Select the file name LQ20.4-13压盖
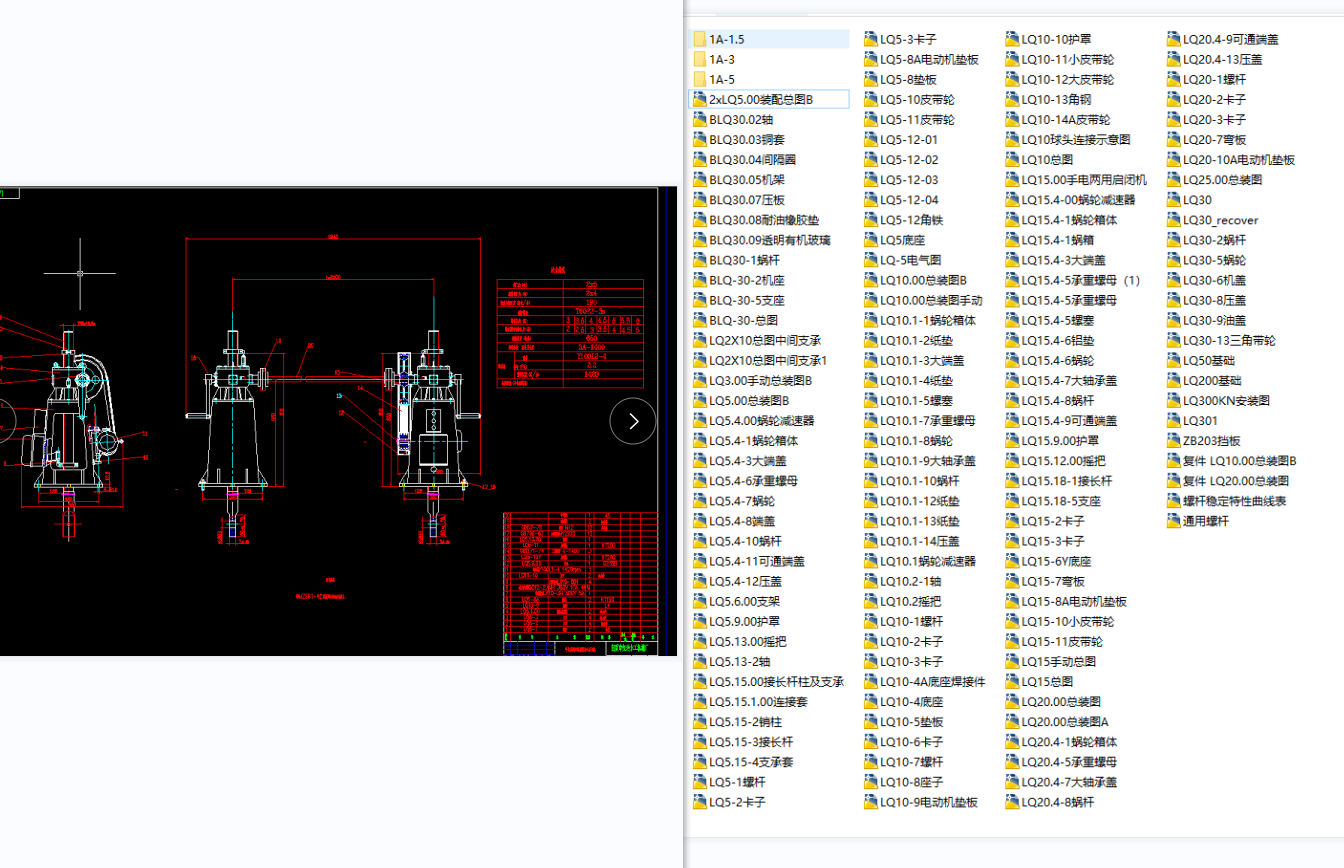Image resolution: width=1344 pixels, height=868 pixels. pyautogui.click(x=1223, y=59)
